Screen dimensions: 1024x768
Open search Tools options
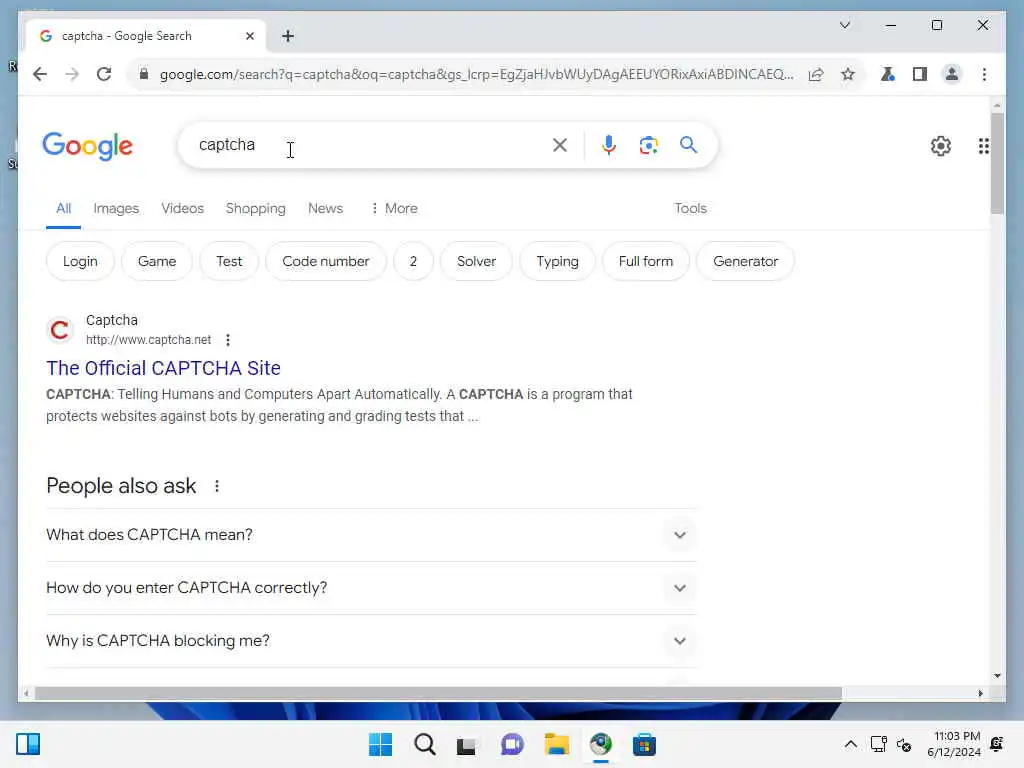(x=690, y=208)
